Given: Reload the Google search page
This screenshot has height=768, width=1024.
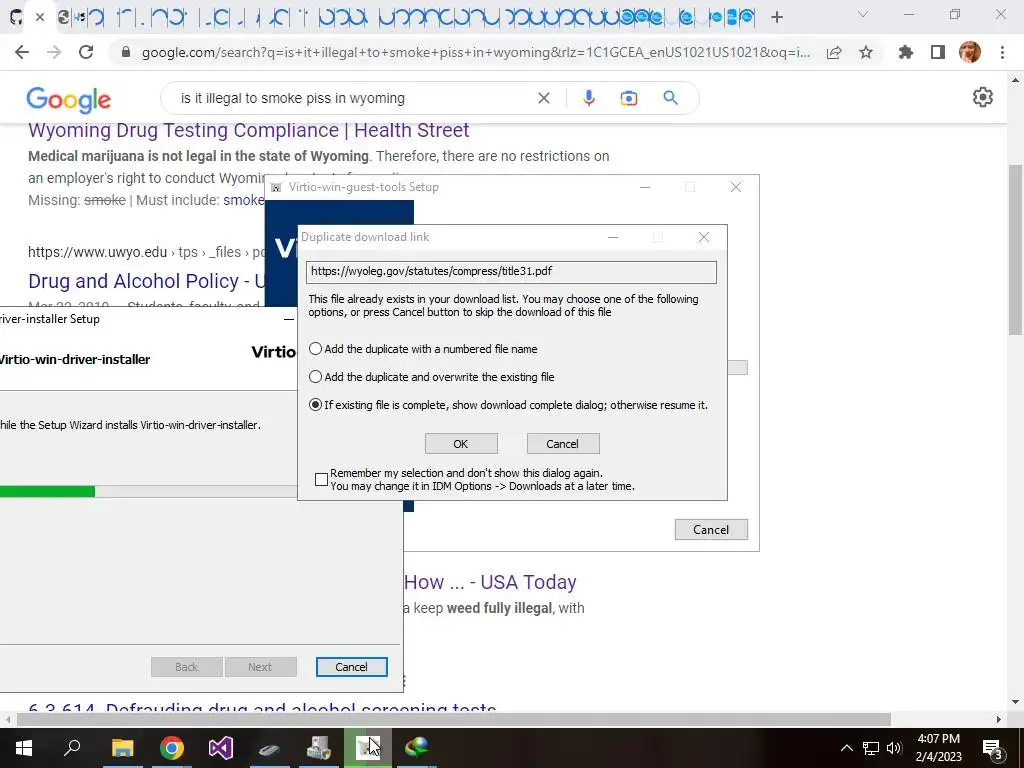Looking at the screenshot, I should (x=86, y=52).
